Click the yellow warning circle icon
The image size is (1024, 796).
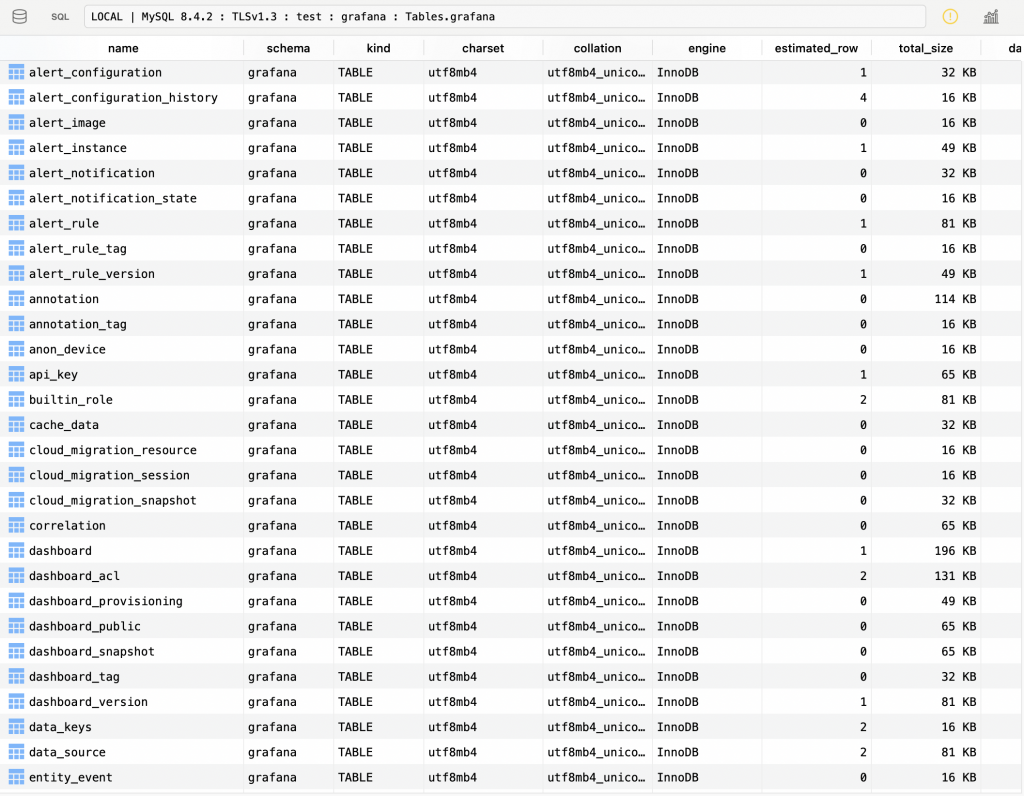pyautogui.click(x=950, y=16)
